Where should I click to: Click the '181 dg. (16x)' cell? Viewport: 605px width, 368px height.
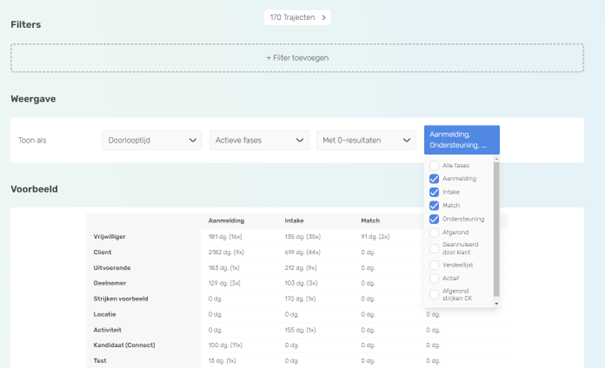click(x=225, y=236)
